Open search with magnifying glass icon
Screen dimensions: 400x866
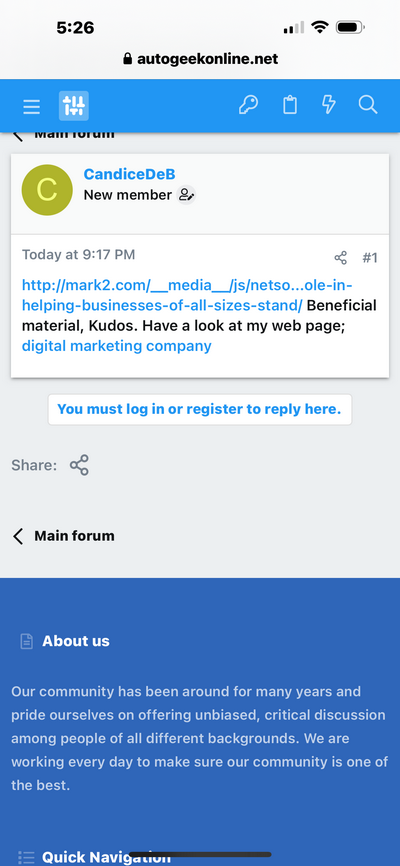click(368, 104)
